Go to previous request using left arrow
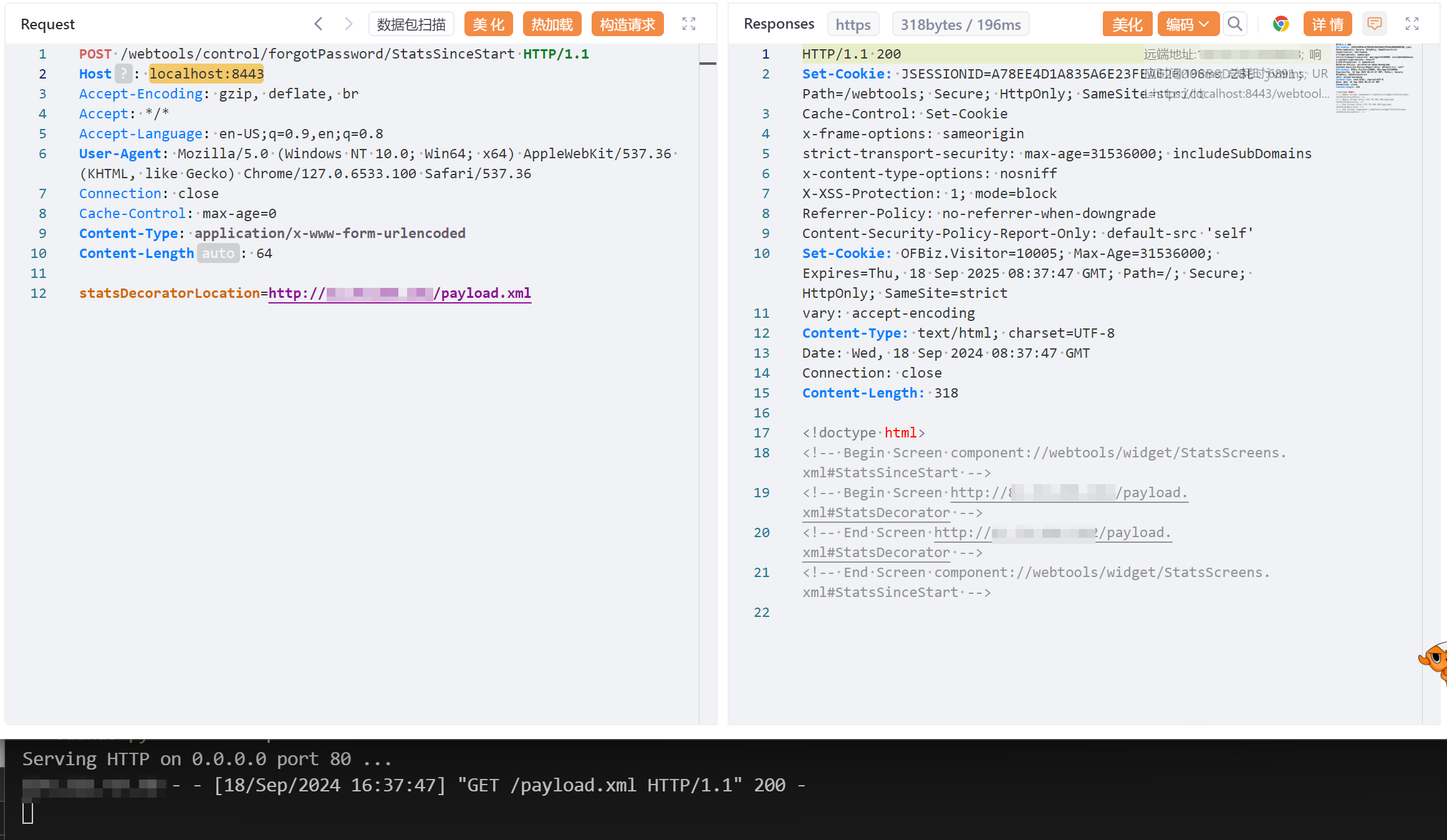The width and height of the screenshot is (1447, 840). (x=319, y=24)
